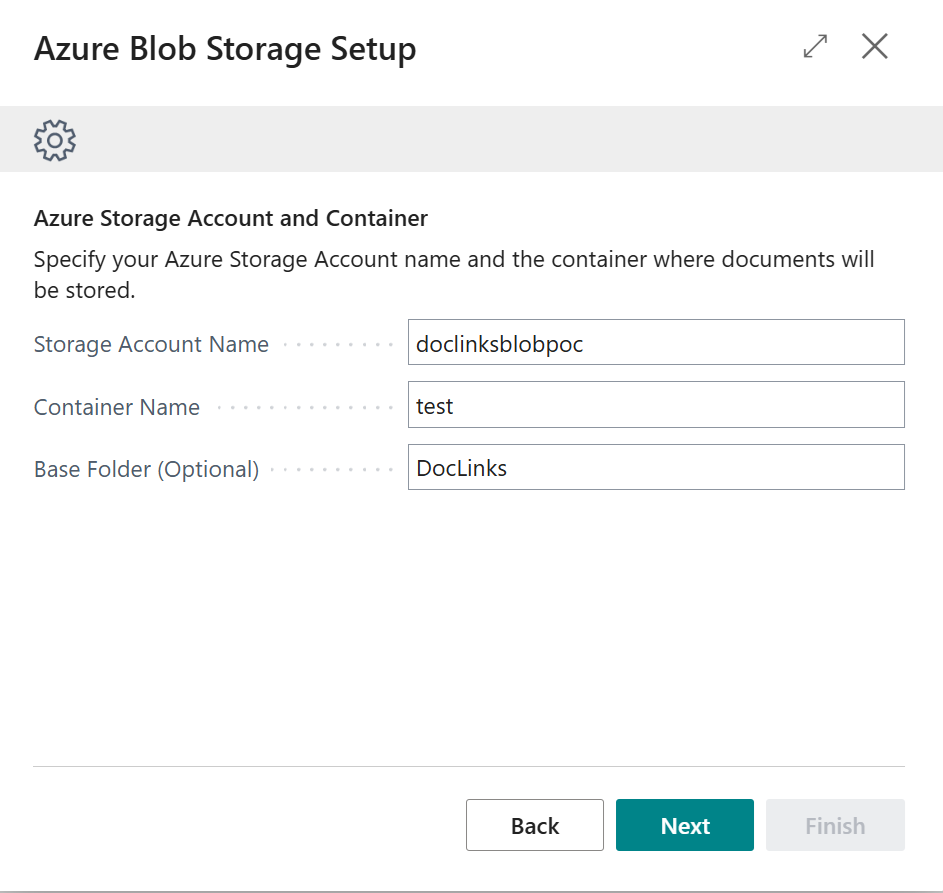Click the Azure Blob Storage Setup title

[x=225, y=49]
